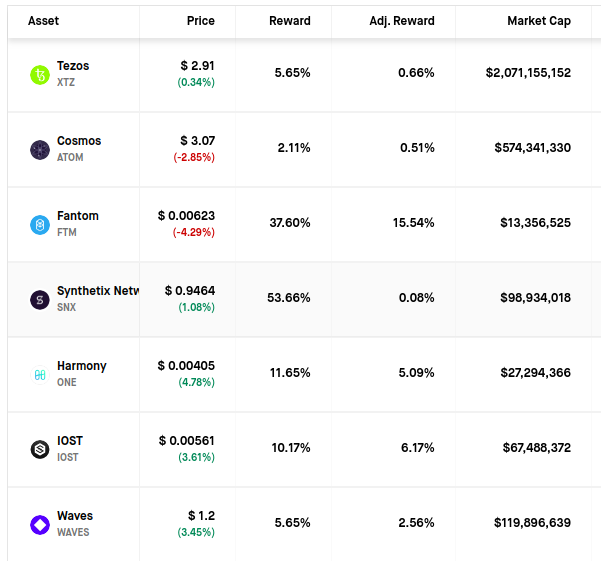Sort by Market Cap column header
Viewport: 601px width, 561px height.
[x=538, y=21]
